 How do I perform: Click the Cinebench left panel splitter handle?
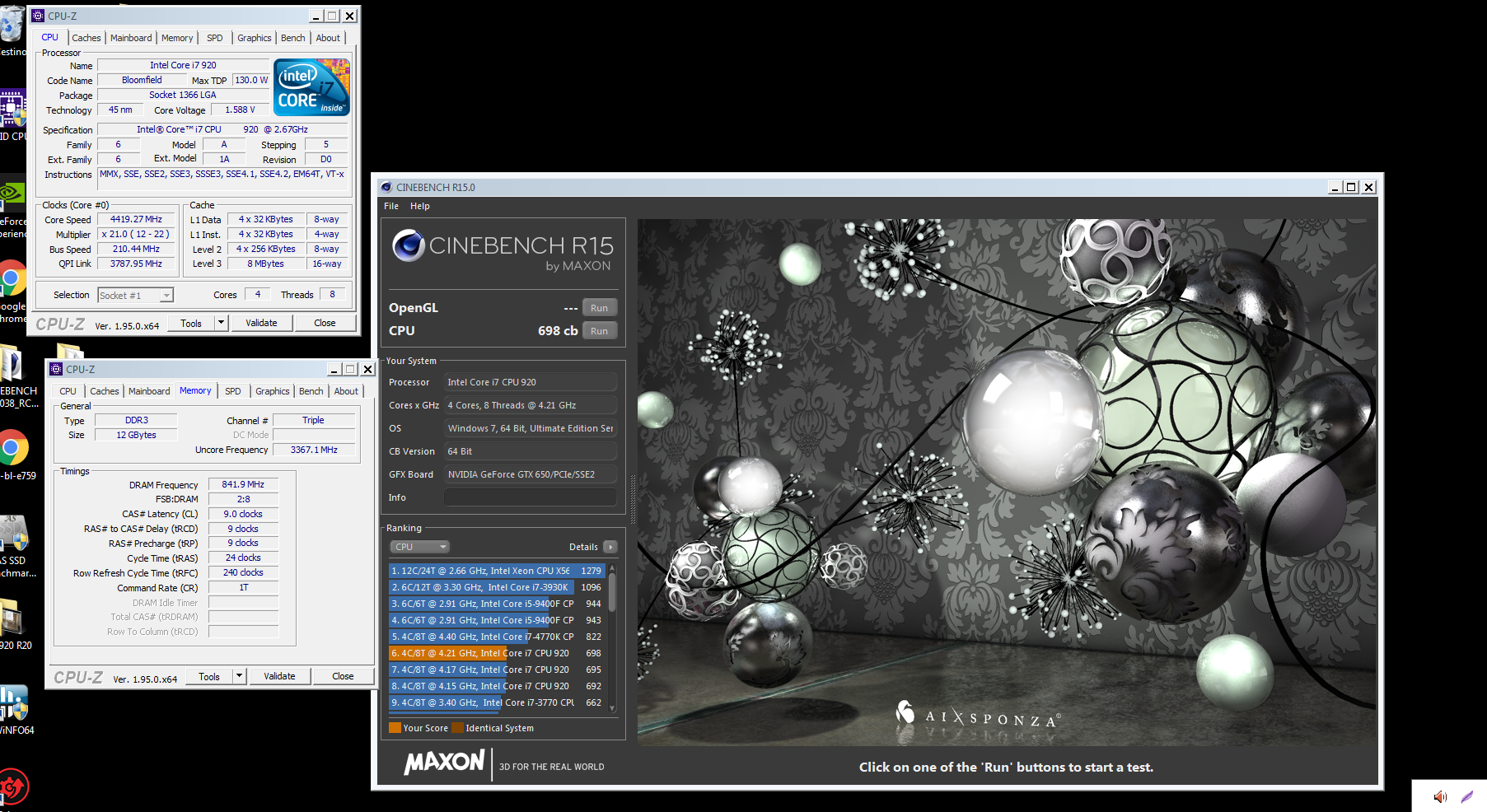click(632, 499)
